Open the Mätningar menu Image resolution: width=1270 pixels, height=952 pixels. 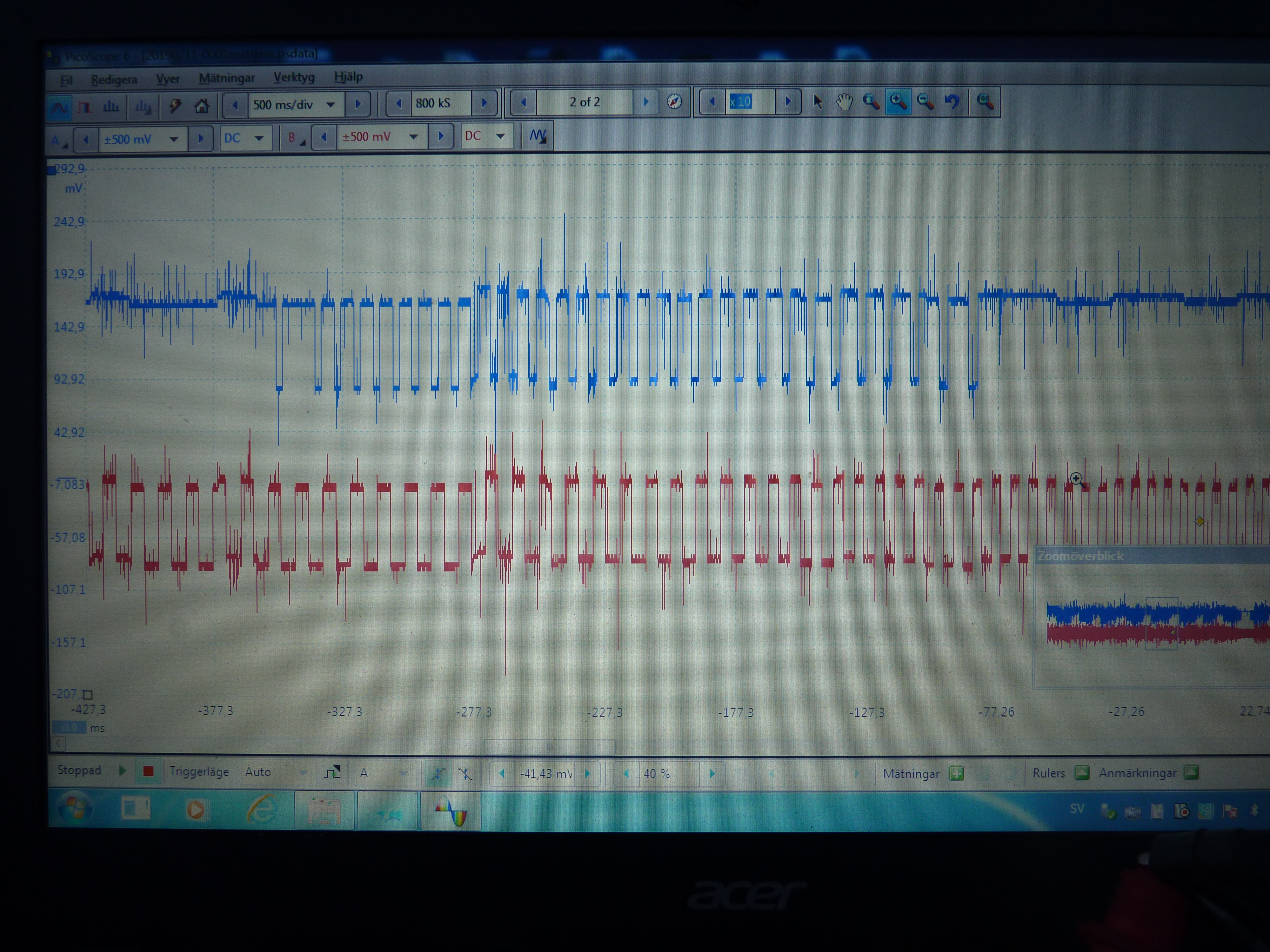click(226, 78)
